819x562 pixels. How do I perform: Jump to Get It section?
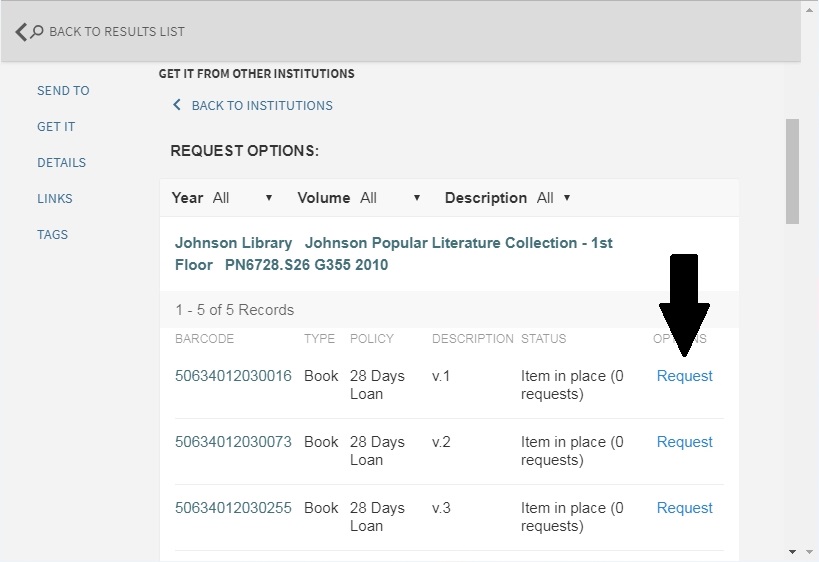coord(56,127)
